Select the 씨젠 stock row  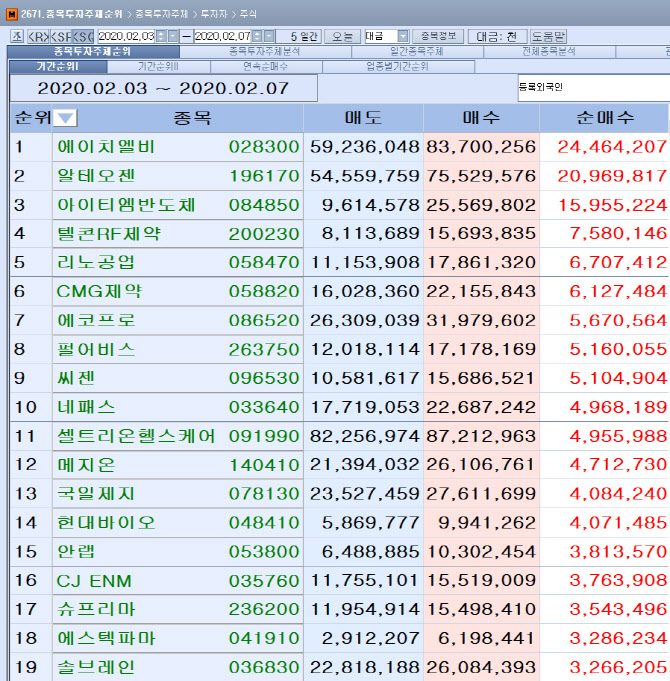(339, 378)
